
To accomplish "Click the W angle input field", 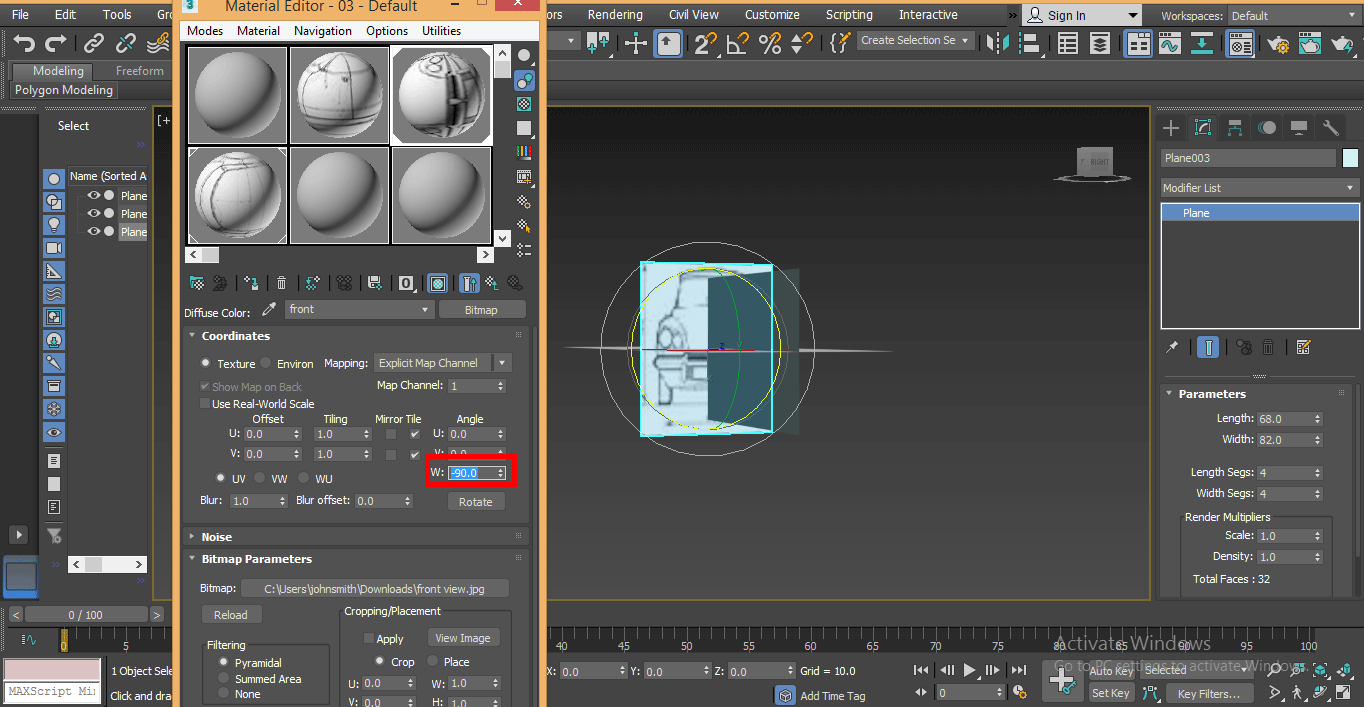I will tap(471, 473).
